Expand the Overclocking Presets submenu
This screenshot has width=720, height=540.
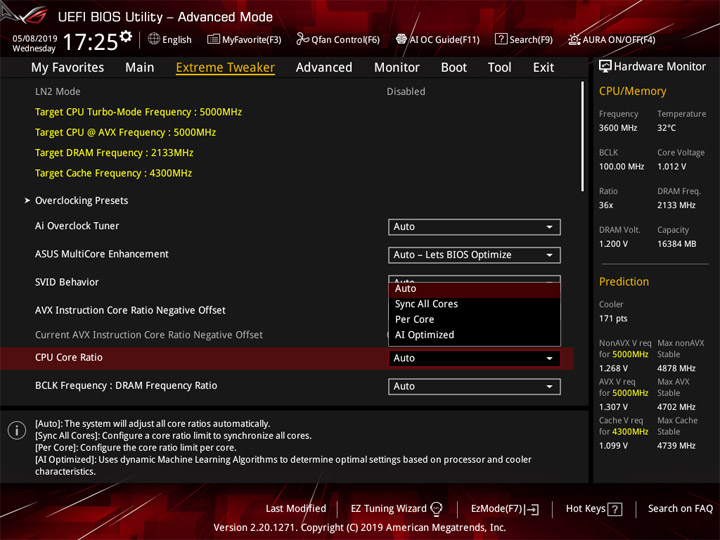[x=81, y=201]
